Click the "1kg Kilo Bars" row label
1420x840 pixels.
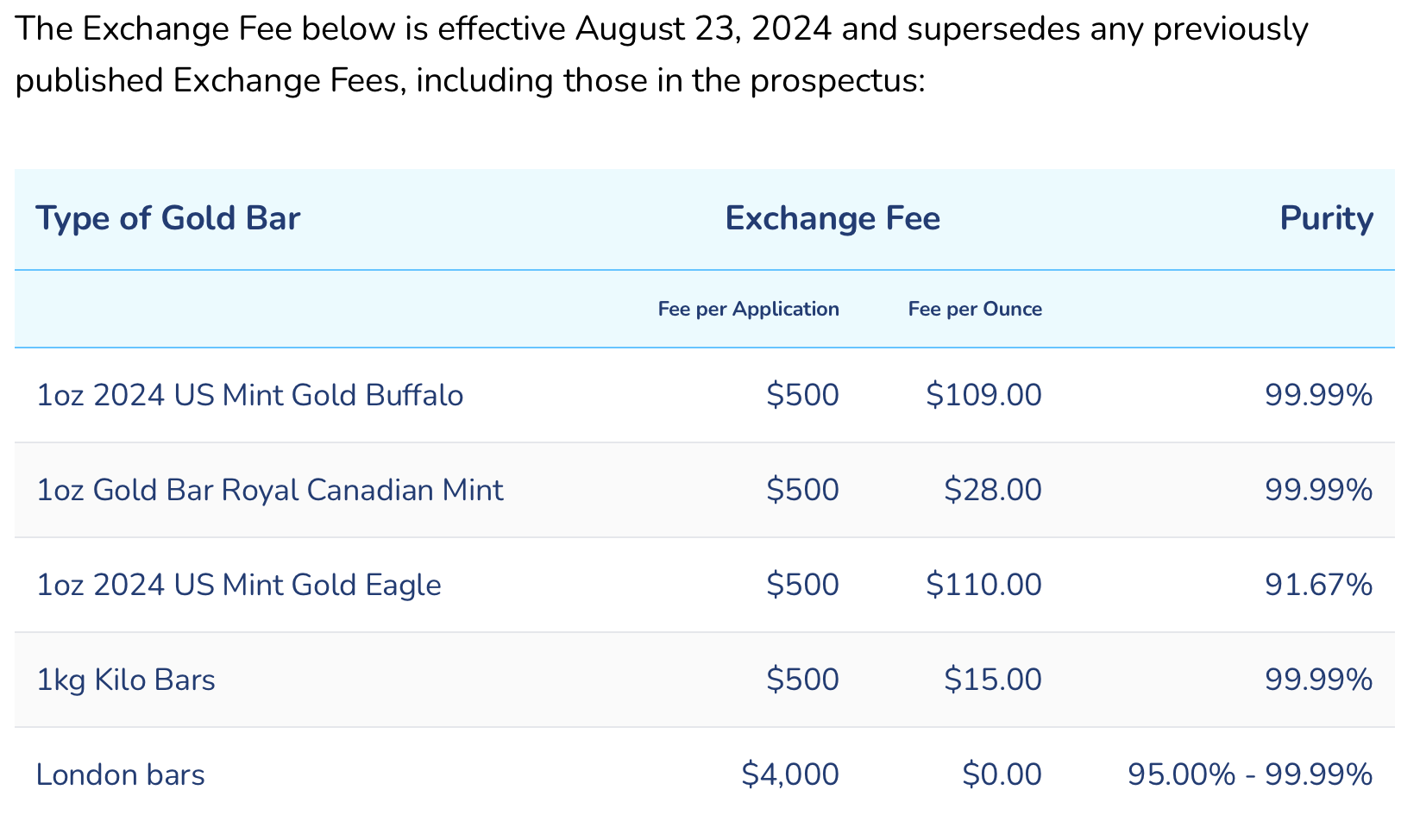pos(126,680)
